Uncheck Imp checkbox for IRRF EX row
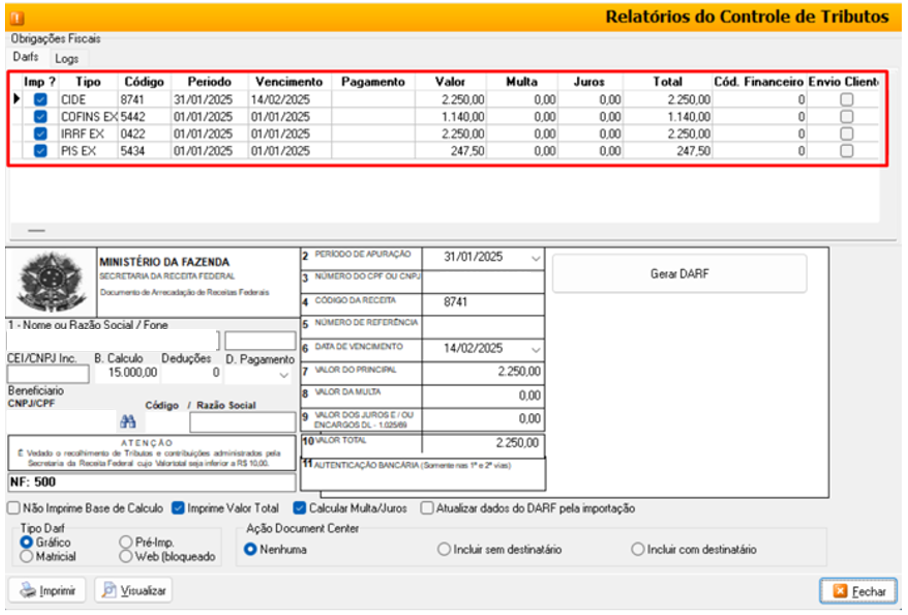Viewport: 908px width, 615px height. click(40, 134)
